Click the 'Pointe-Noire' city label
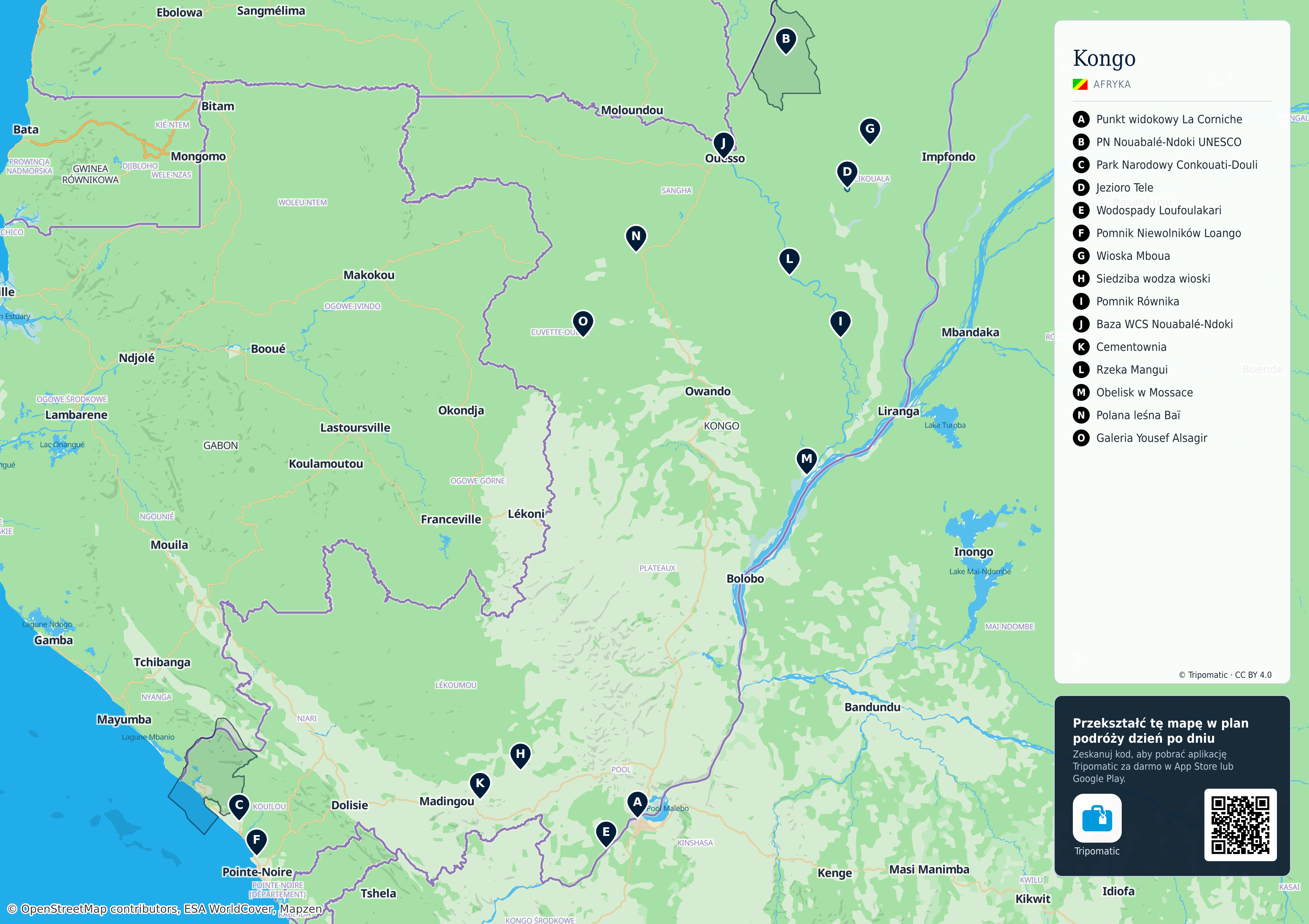 point(257,872)
